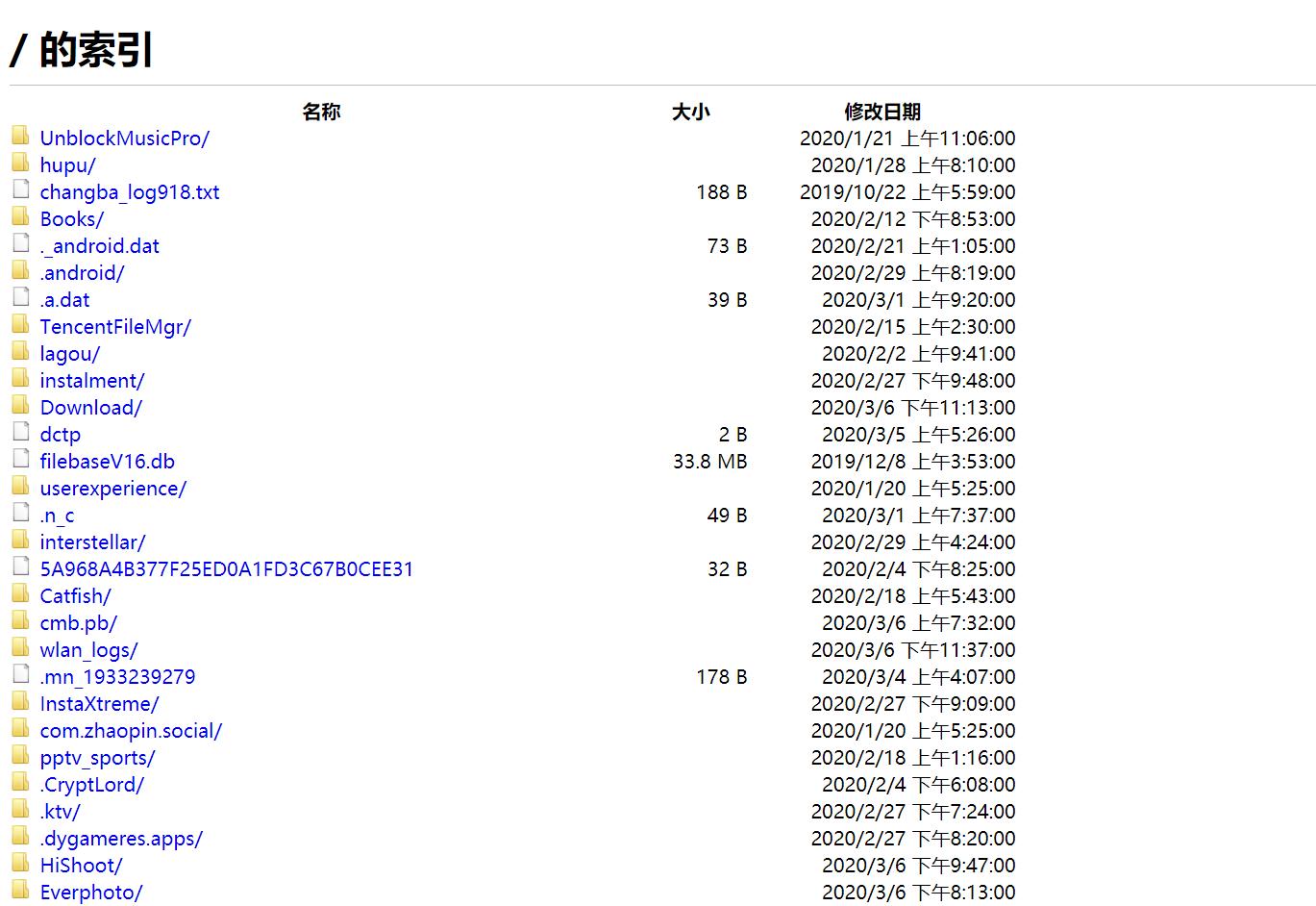Click file icon beside 5A968A4B377F25ED0A1FD3C67B0CEE31

[20, 566]
